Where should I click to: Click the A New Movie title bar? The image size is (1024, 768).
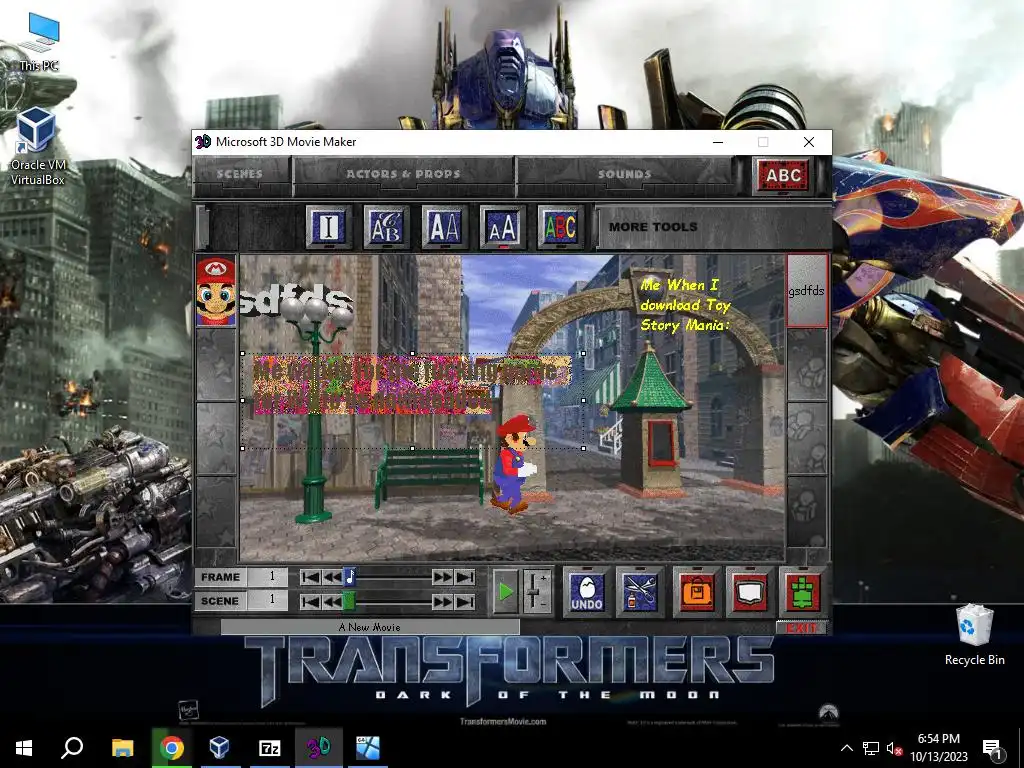pos(370,627)
